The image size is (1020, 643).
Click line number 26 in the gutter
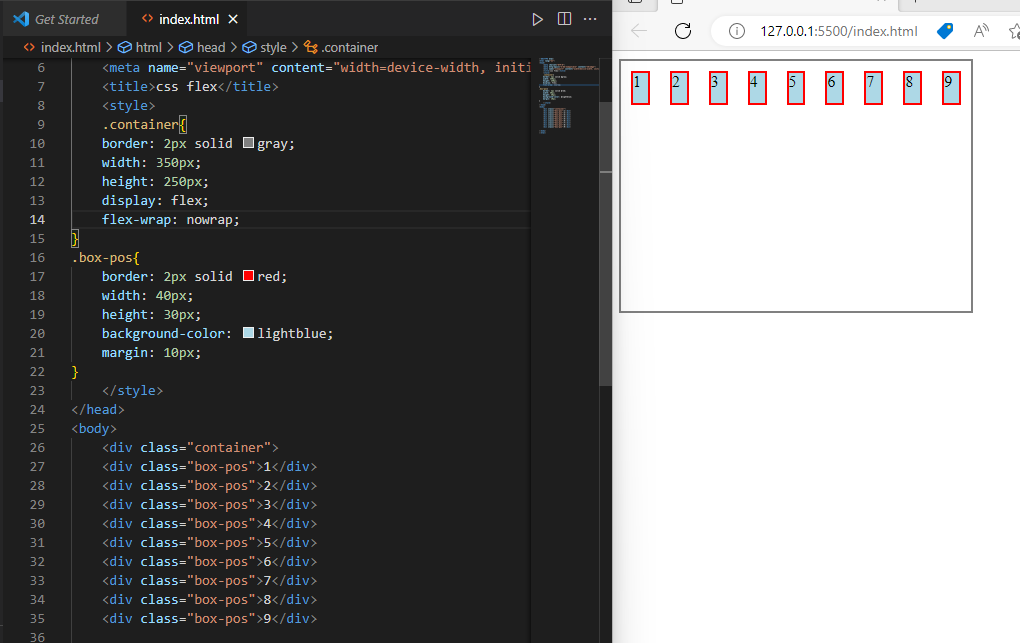click(37, 447)
